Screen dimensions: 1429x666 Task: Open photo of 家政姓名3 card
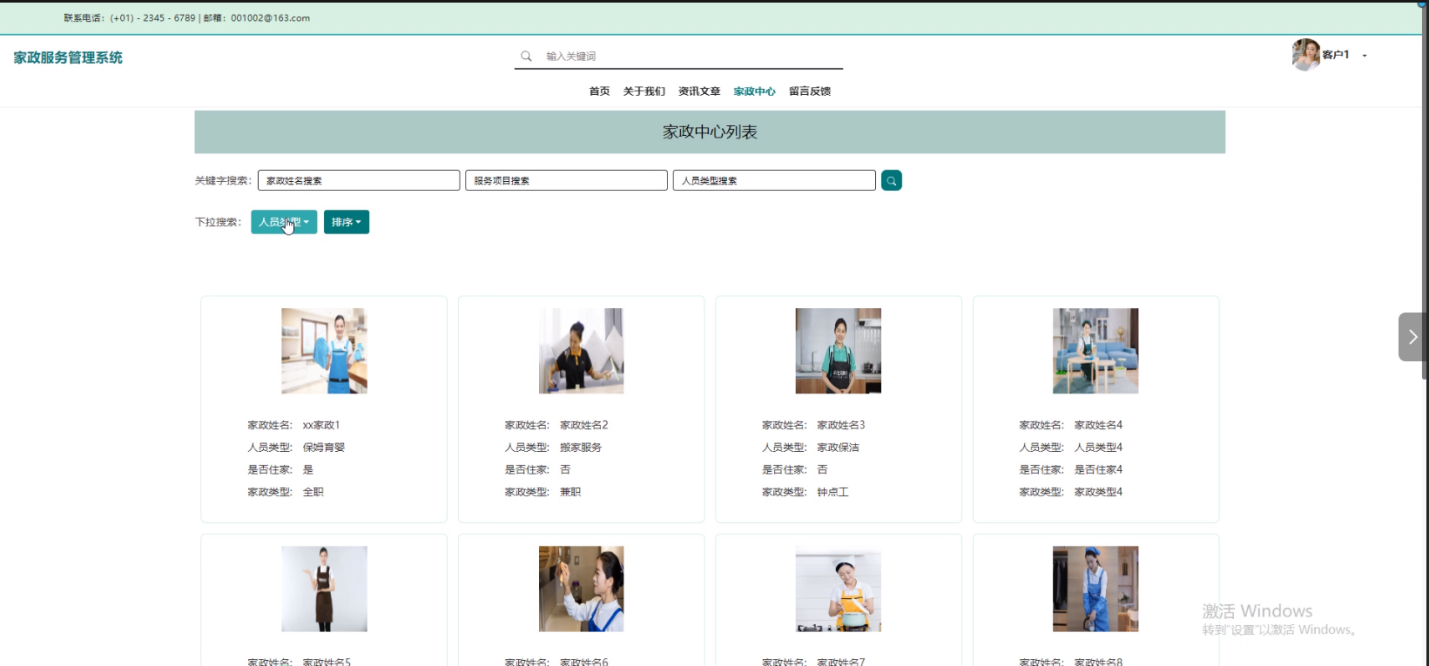(x=838, y=351)
